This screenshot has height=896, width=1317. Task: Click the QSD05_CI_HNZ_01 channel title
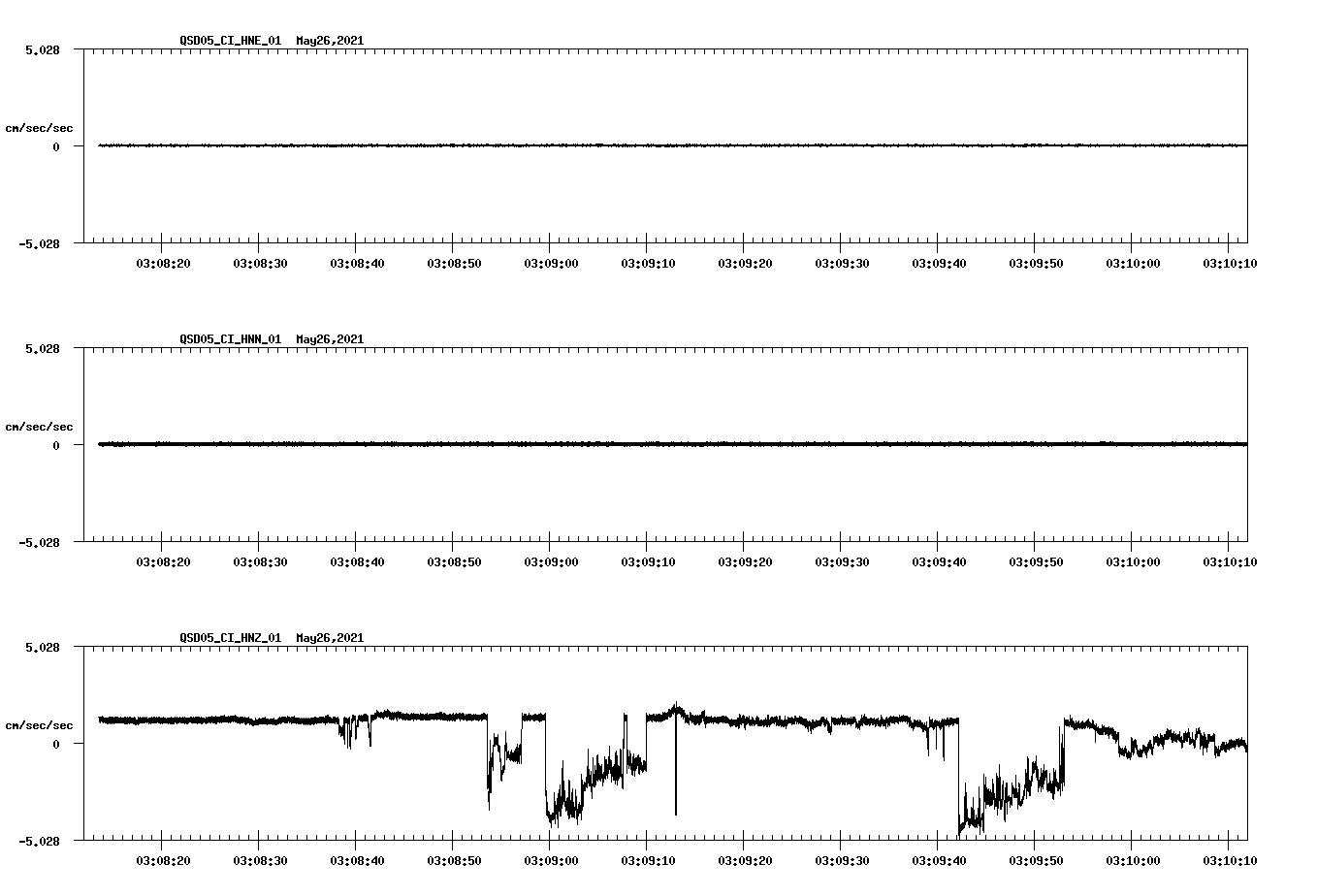[x=229, y=638]
